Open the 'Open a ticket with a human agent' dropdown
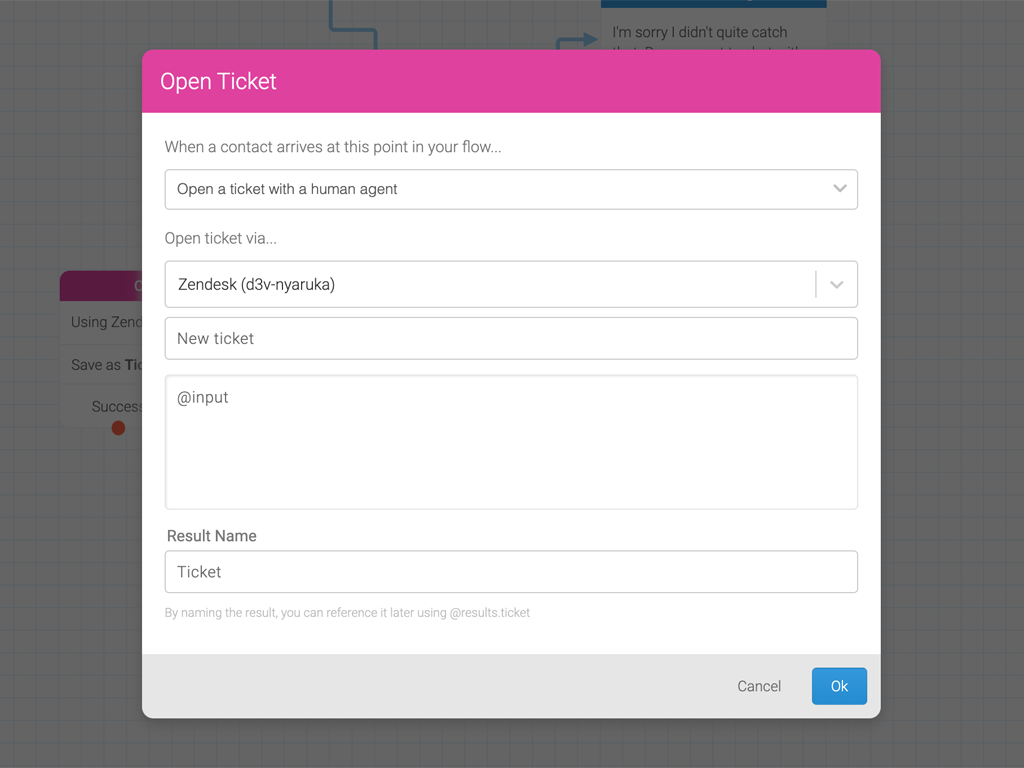Image resolution: width=1024 pixels, height=768 pixels. pos(511,189)
